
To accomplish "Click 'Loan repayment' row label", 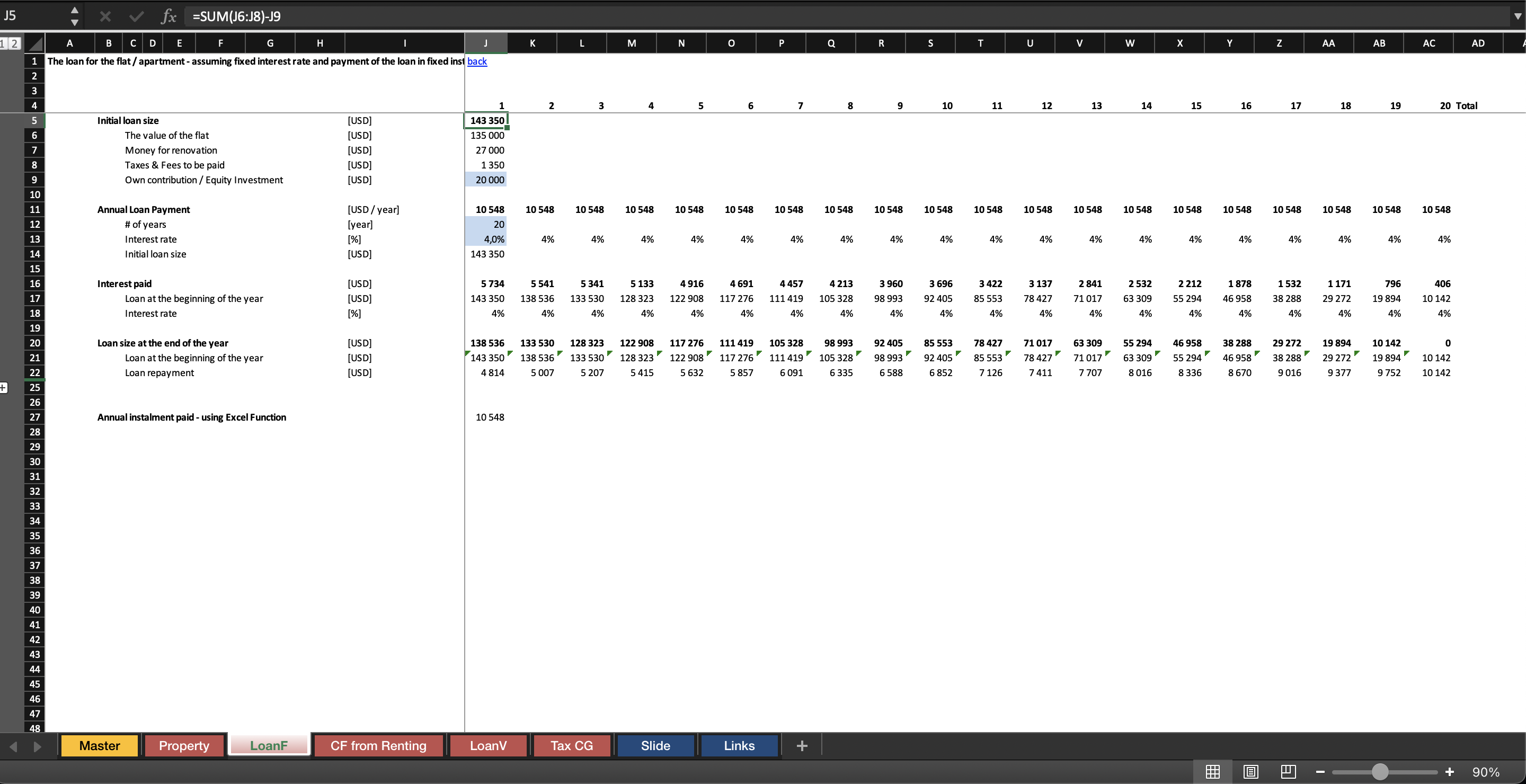I will [159, 372].
